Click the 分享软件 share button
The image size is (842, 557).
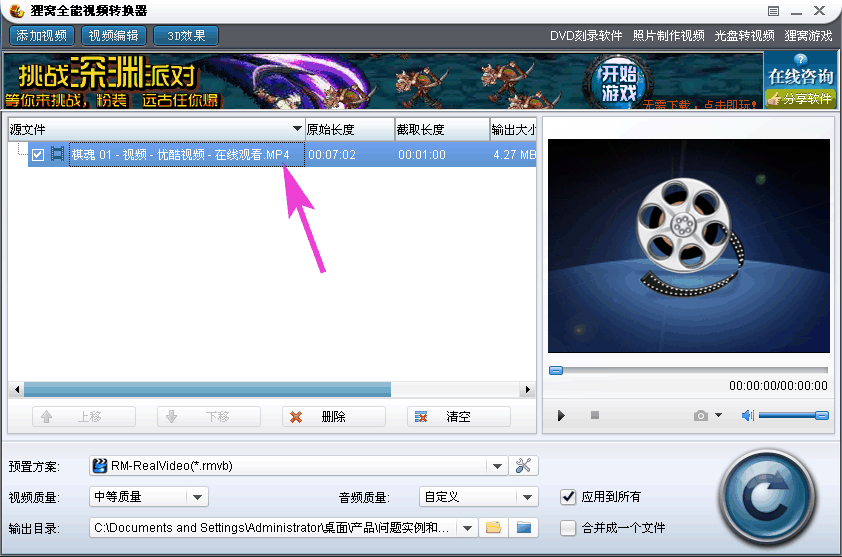coord(800,99)
